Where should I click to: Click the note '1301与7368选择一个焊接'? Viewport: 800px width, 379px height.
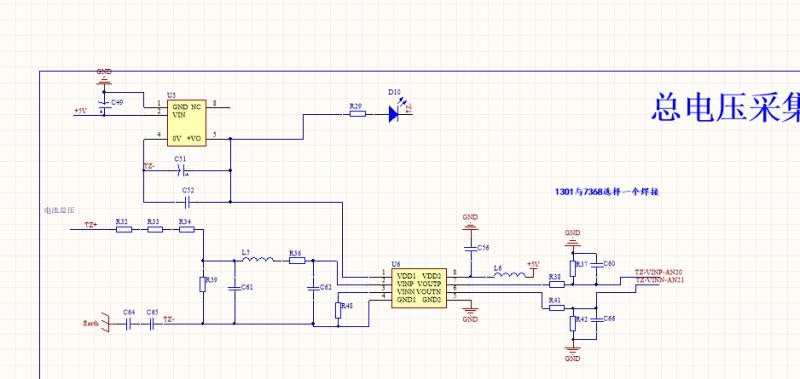607,192
